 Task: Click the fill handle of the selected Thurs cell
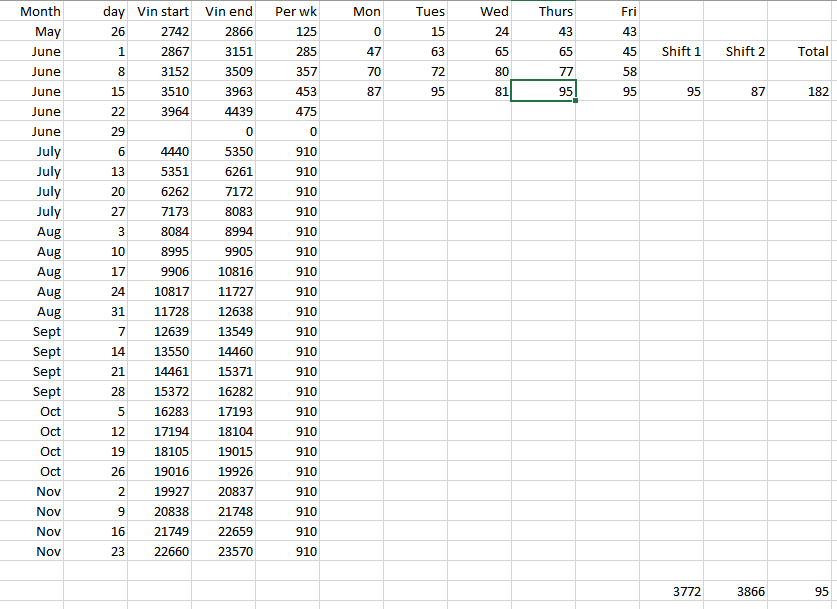(x=575, y=100)
